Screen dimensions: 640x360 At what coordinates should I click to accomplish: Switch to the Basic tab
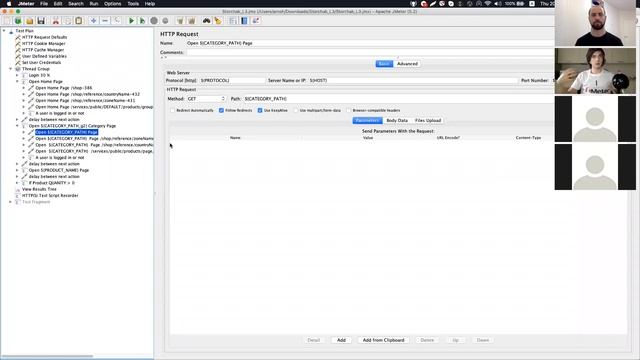pyautogui.click(x=384, y=64)
